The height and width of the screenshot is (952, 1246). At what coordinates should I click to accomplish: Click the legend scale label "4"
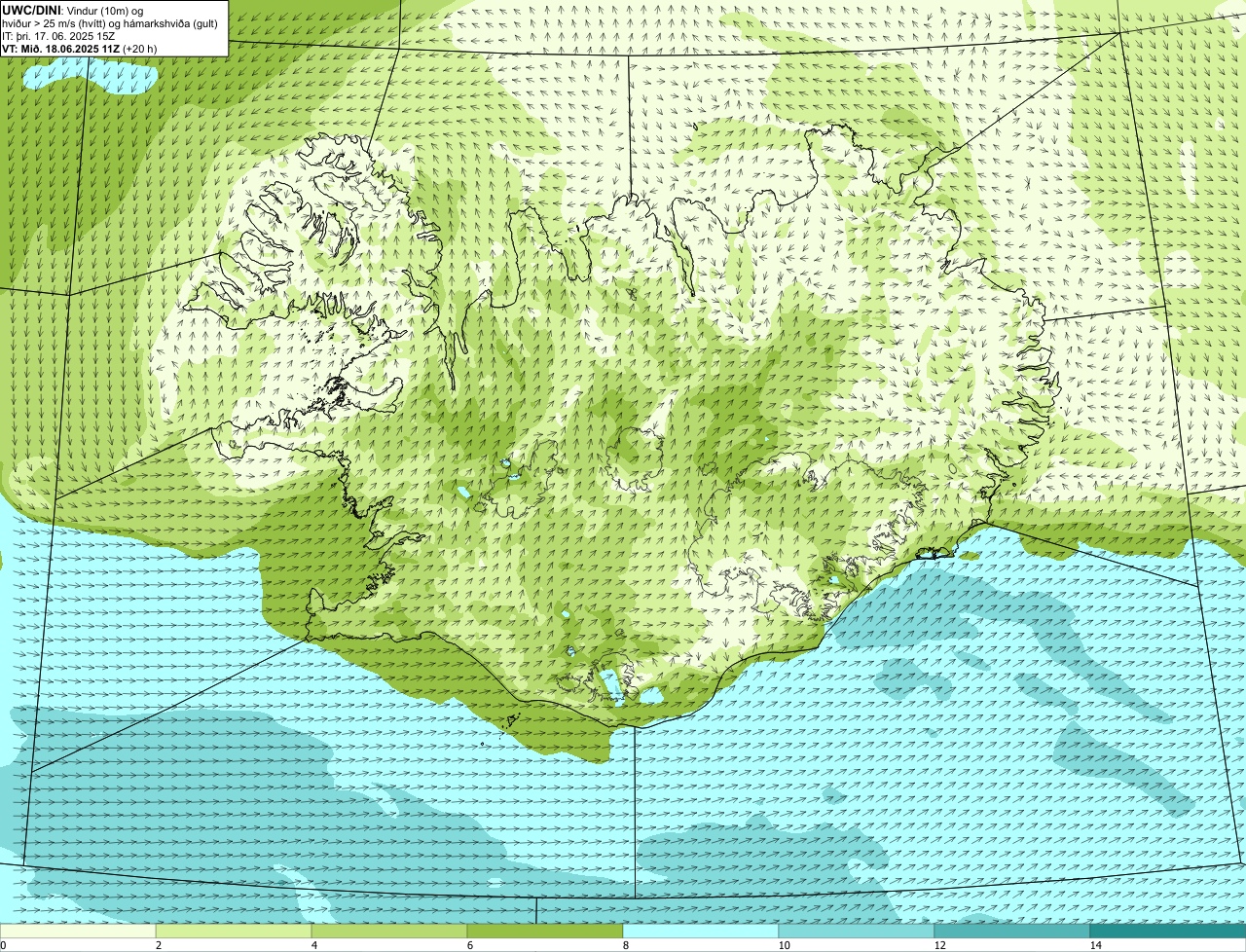tap(313, 945)
